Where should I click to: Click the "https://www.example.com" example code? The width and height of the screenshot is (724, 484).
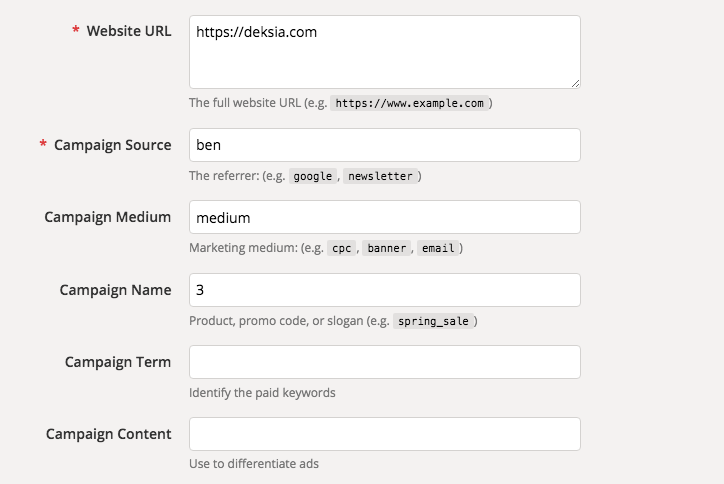(410, 103)
